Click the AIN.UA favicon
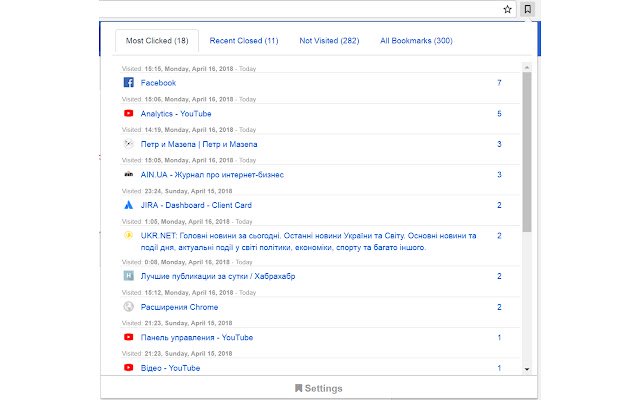The width and height of the screenshot is (640, 400). point(129,174)
